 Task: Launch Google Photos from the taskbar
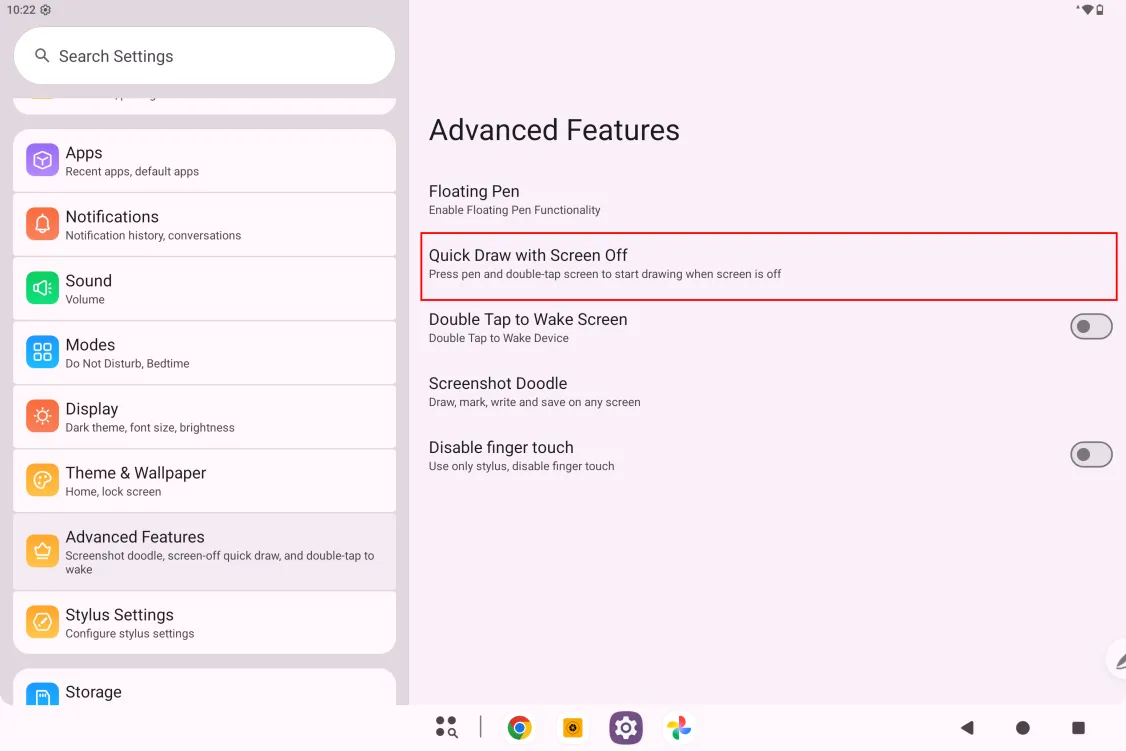(x=679, y=728)
